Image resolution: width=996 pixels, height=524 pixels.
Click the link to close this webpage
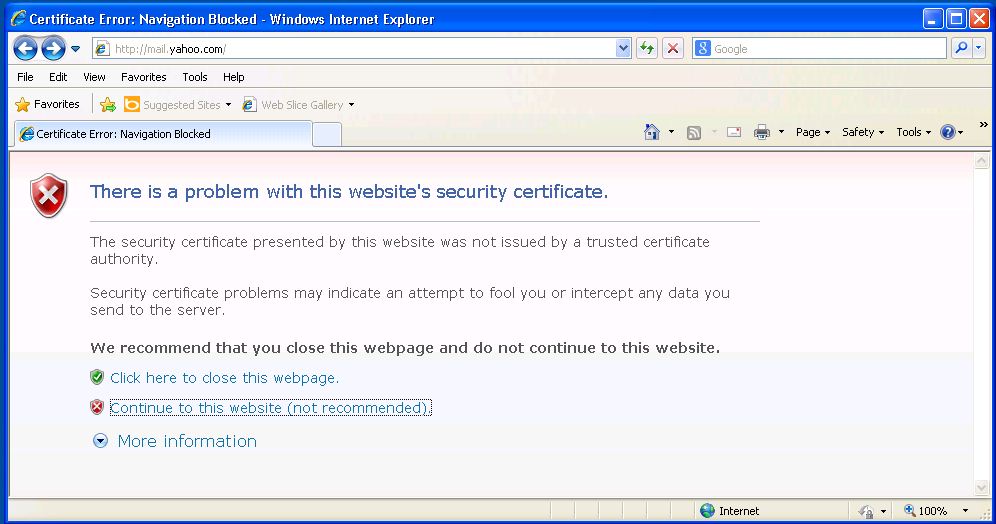click(224, 378)
